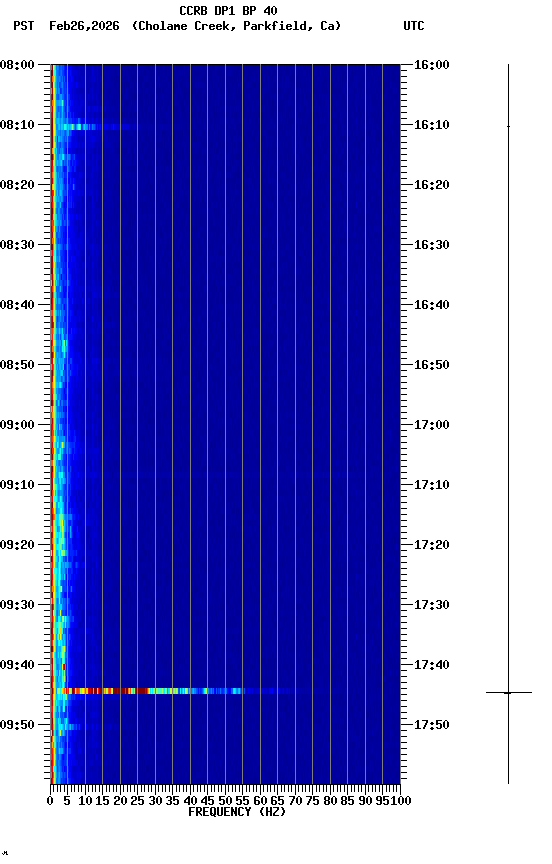The height and width of the screenshot is (864, 552).
Task: Click the 09:30 PST time label
Action: pos(17,606)
